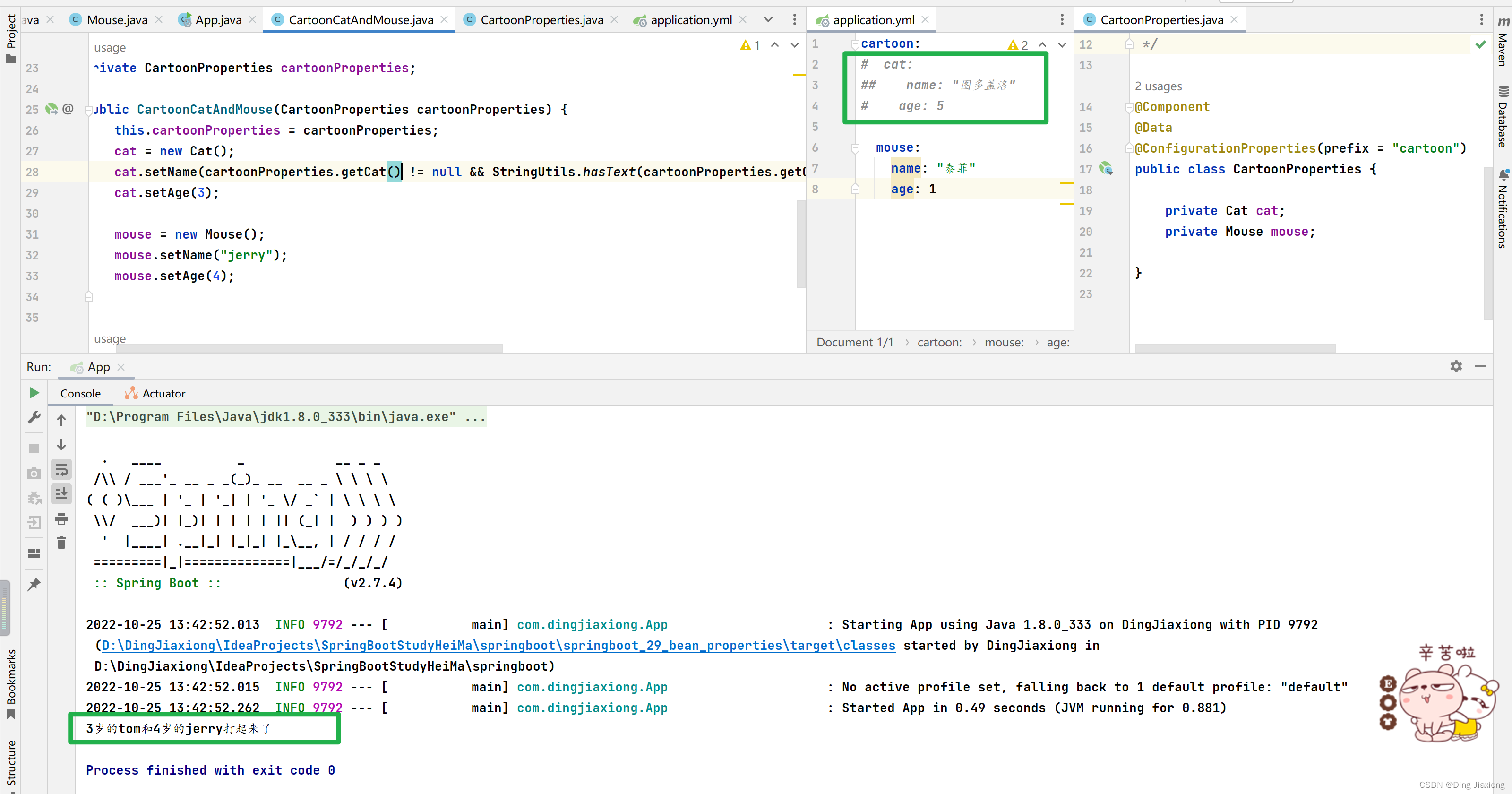This screenshot has height=794, width=1512.
Task: Open Run panel settings gear
Action: [1456, 366]
